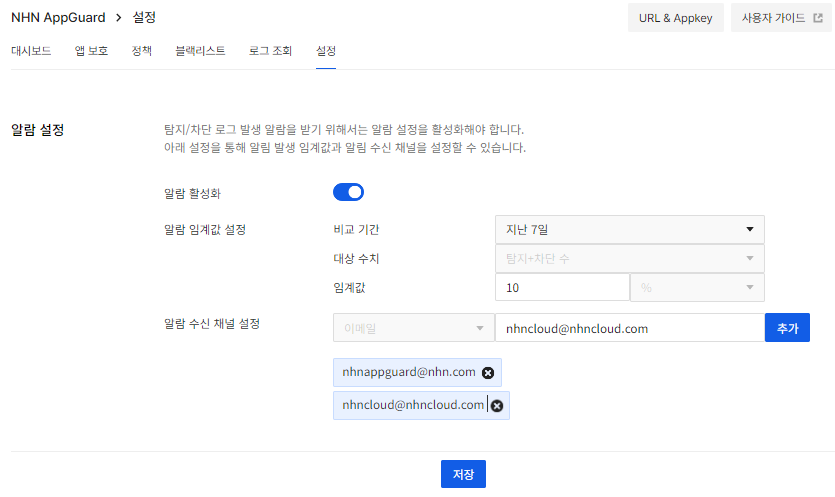The width and height of the screenshot is (835, 497).
Task: Remove nhncloud@nhncloud.com email chip
Action: pos(497,406)
